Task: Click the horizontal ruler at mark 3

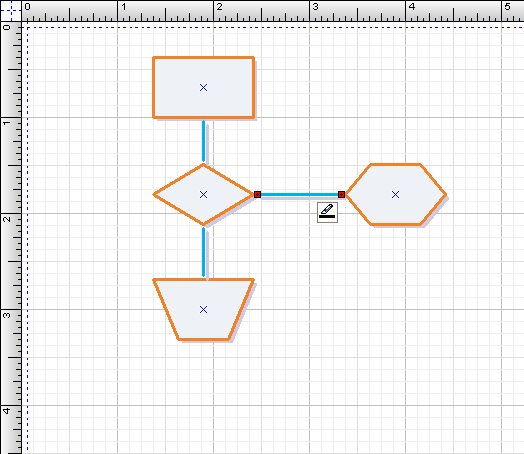Action: [310, 11]
